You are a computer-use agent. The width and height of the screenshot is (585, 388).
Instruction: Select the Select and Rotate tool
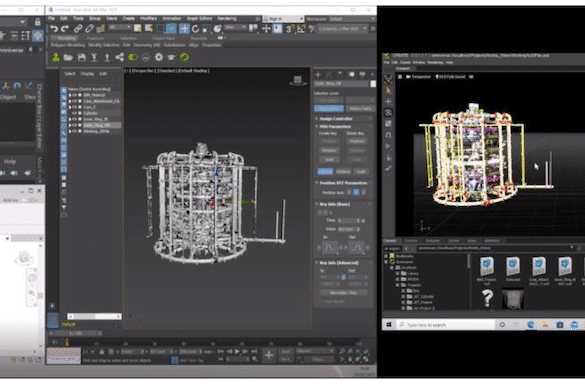(195, 29)
